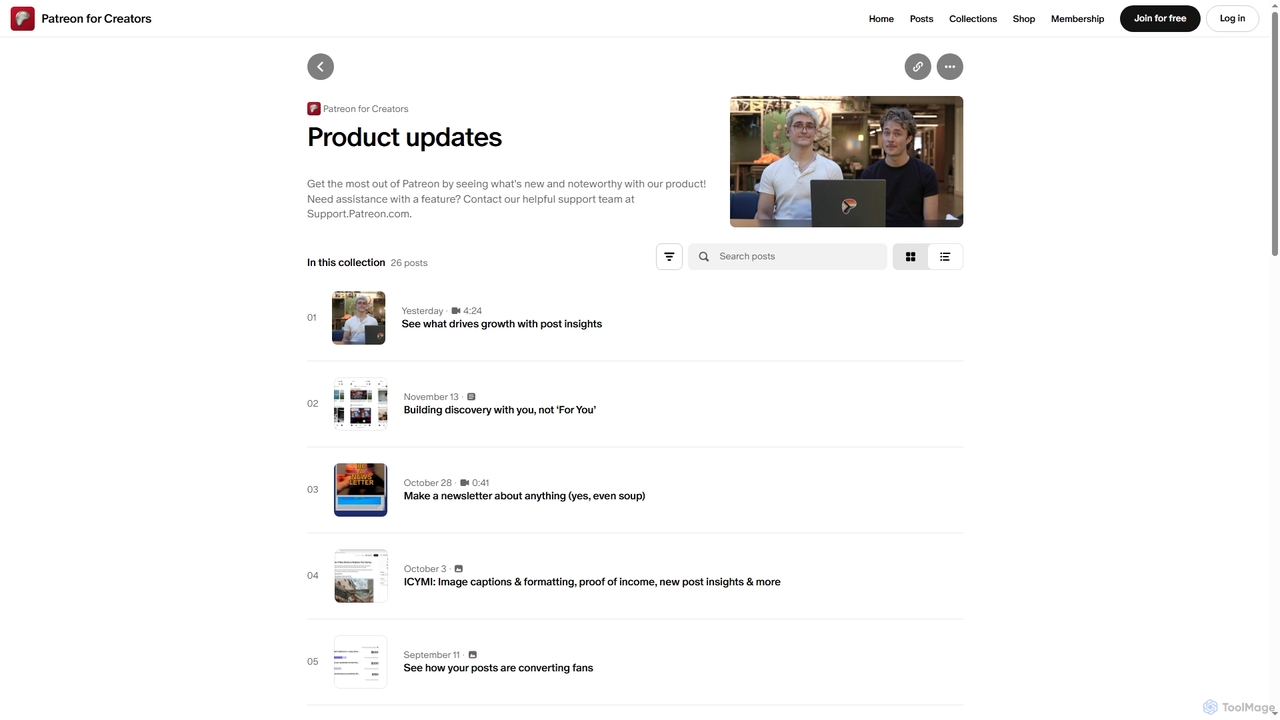
Task: Open thumbnail of converting fans post
Action: click(360, 662)
